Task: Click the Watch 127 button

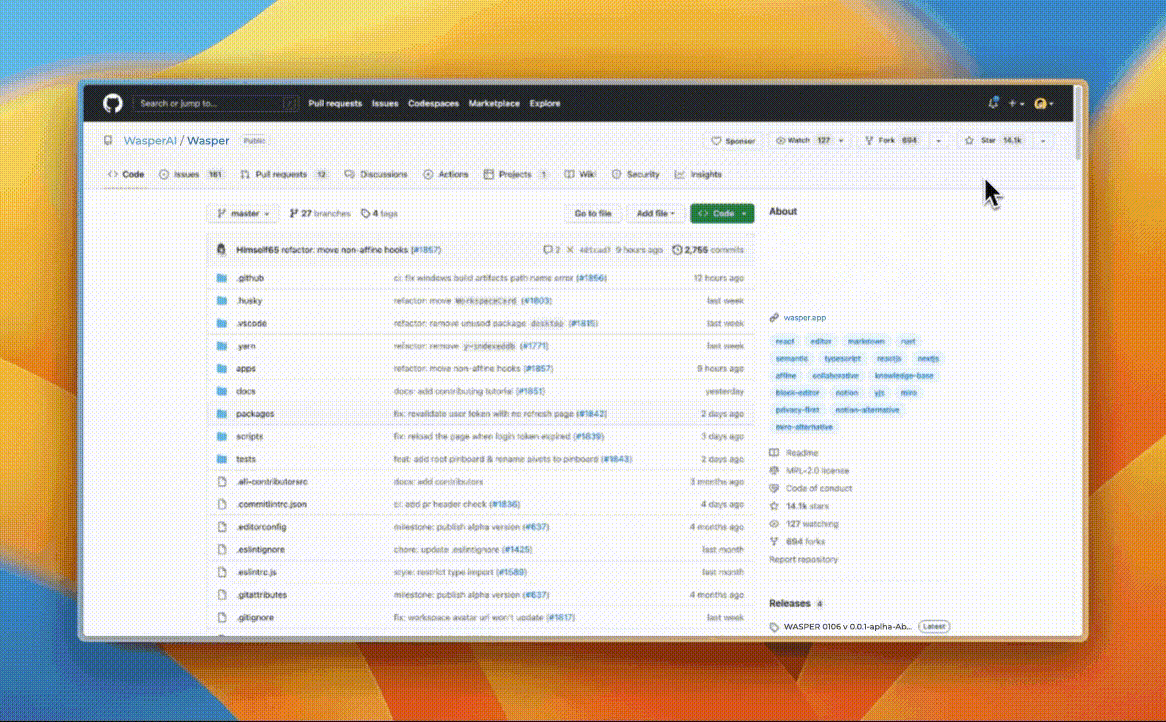Action: tap(802, 141)
